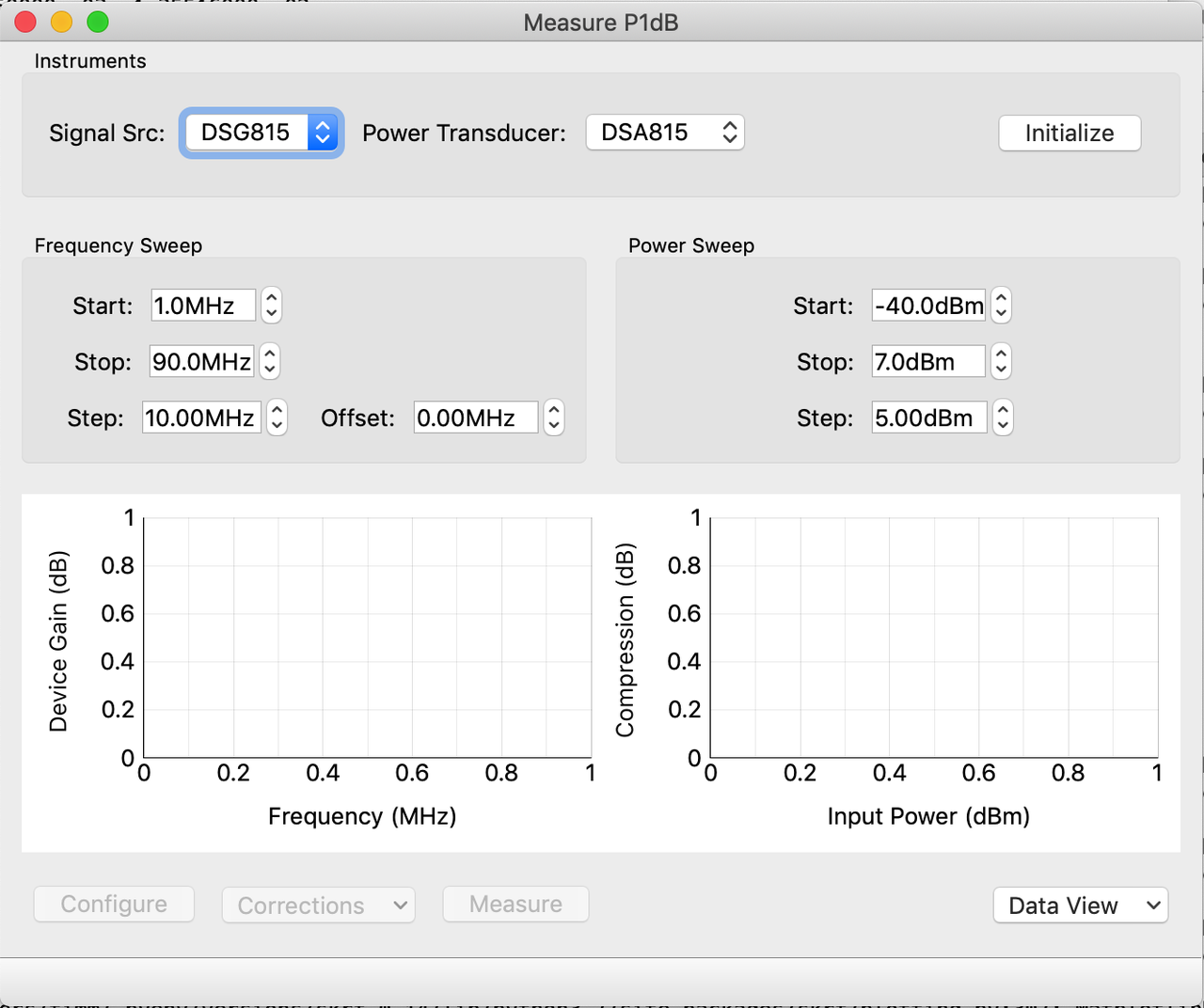Open the Power Transducer DSA815 dropdown

click(x=665, y=133)
